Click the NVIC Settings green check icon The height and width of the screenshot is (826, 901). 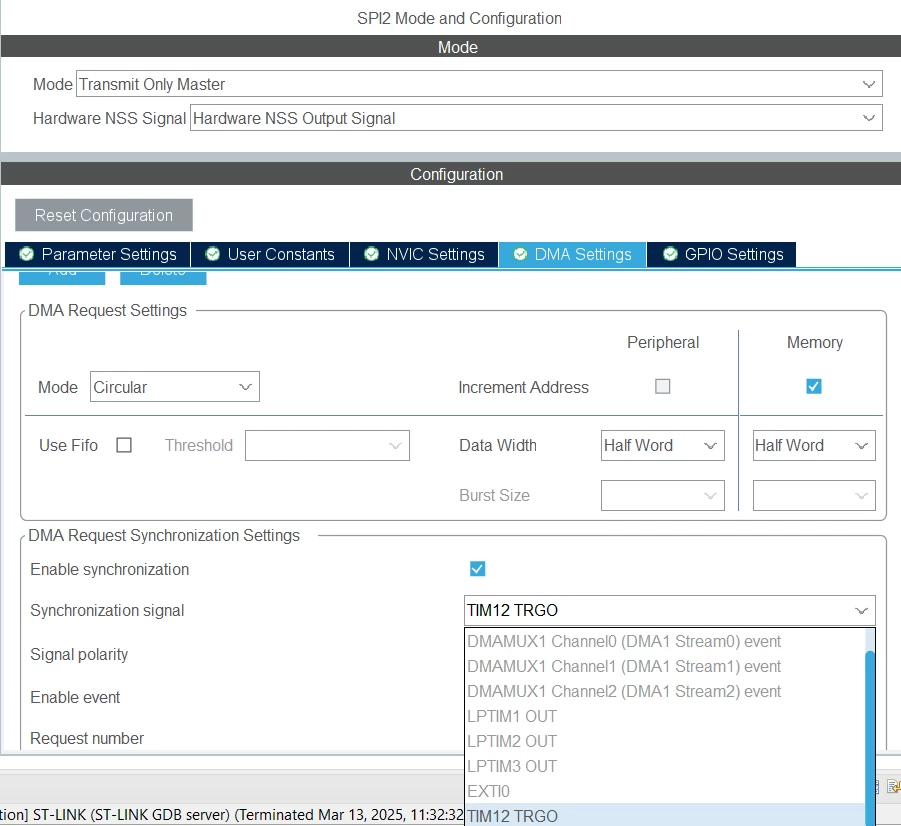tap(372, 253)
